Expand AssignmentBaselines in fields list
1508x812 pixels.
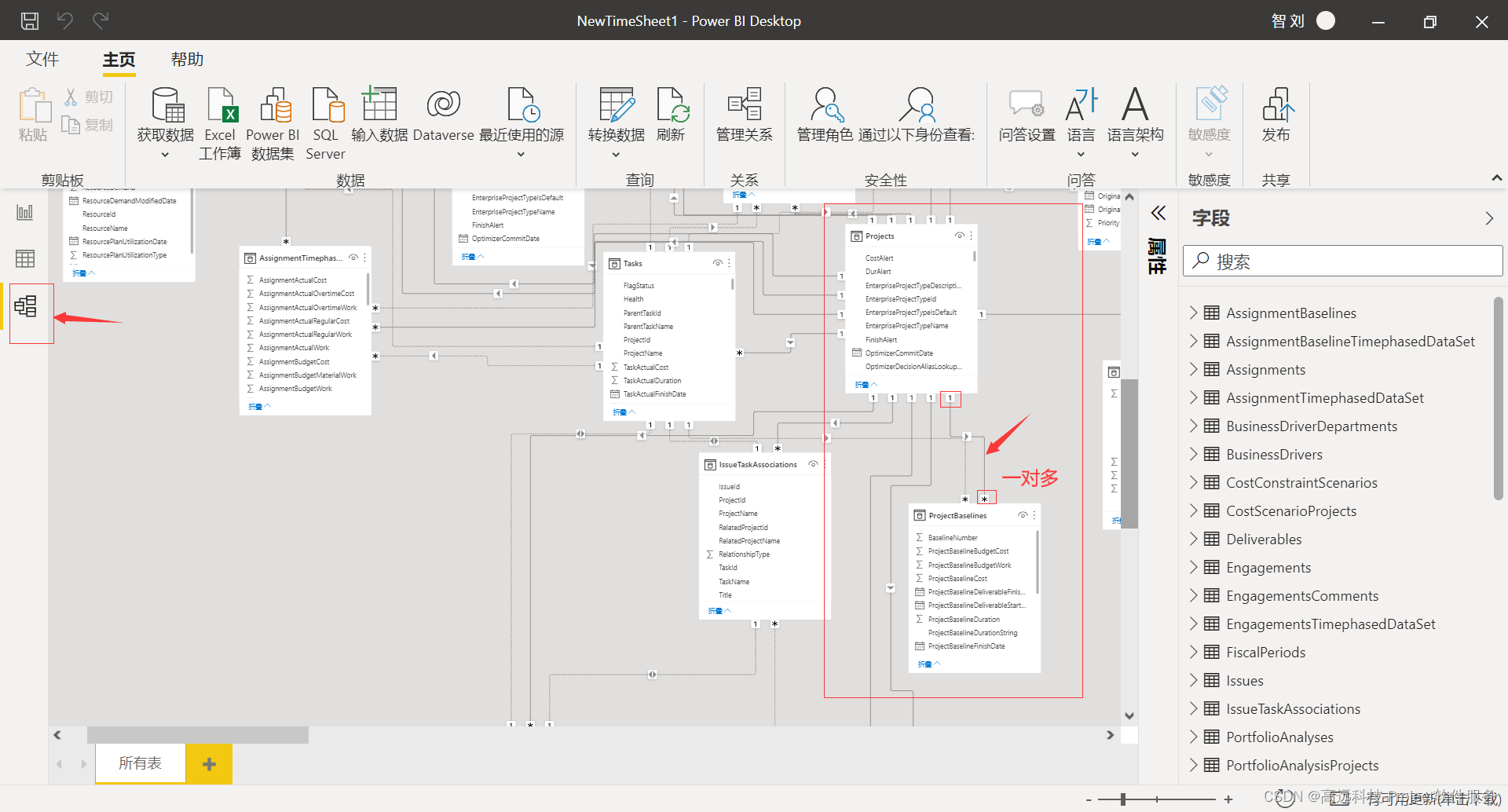[x=1193, y=313]
